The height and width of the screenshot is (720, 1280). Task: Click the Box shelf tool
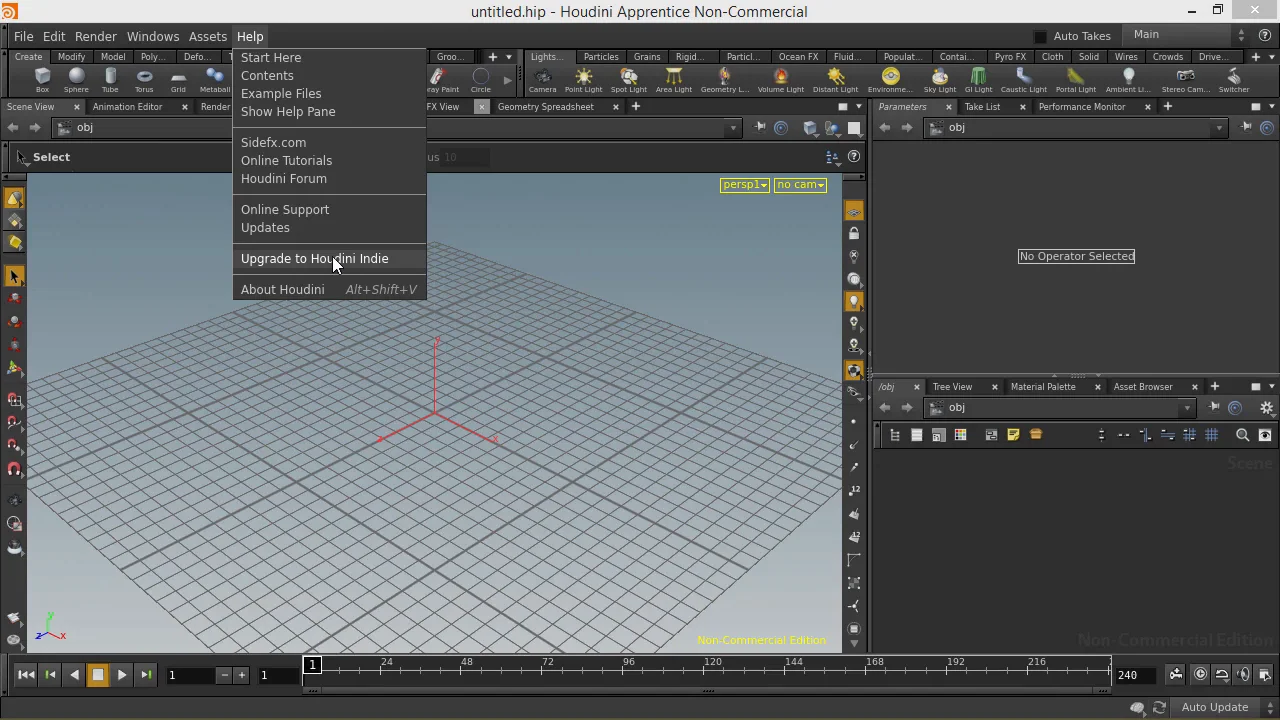click(42, 79)
